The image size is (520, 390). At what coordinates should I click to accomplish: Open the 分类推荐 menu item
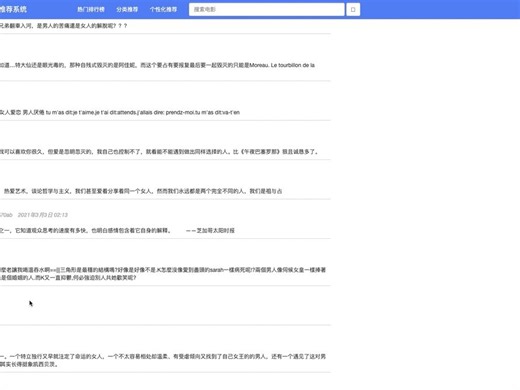[127, 9]
